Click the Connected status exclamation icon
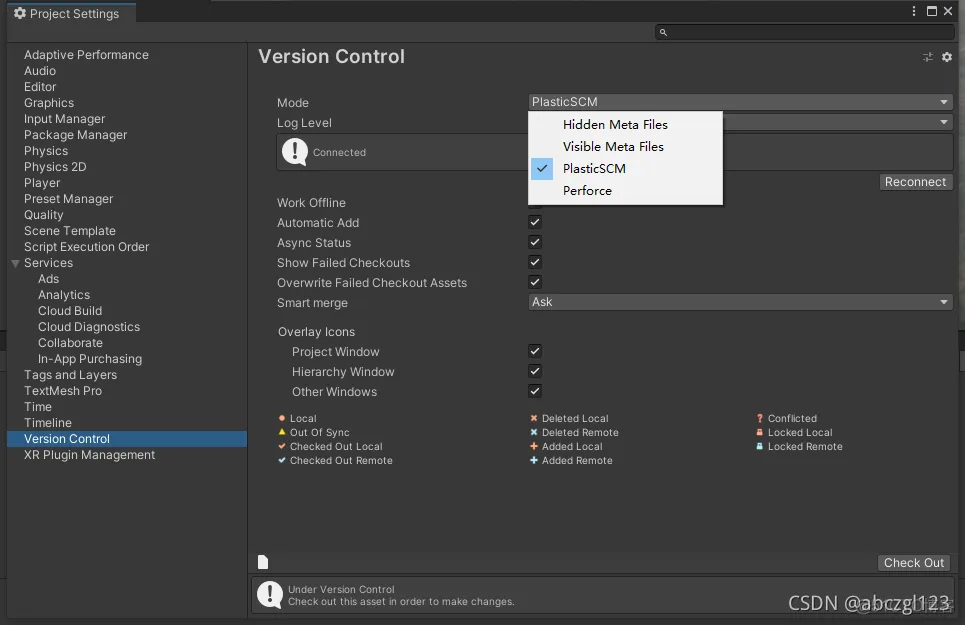The height and width of the screenshot is (625, 965). point(294,151)
